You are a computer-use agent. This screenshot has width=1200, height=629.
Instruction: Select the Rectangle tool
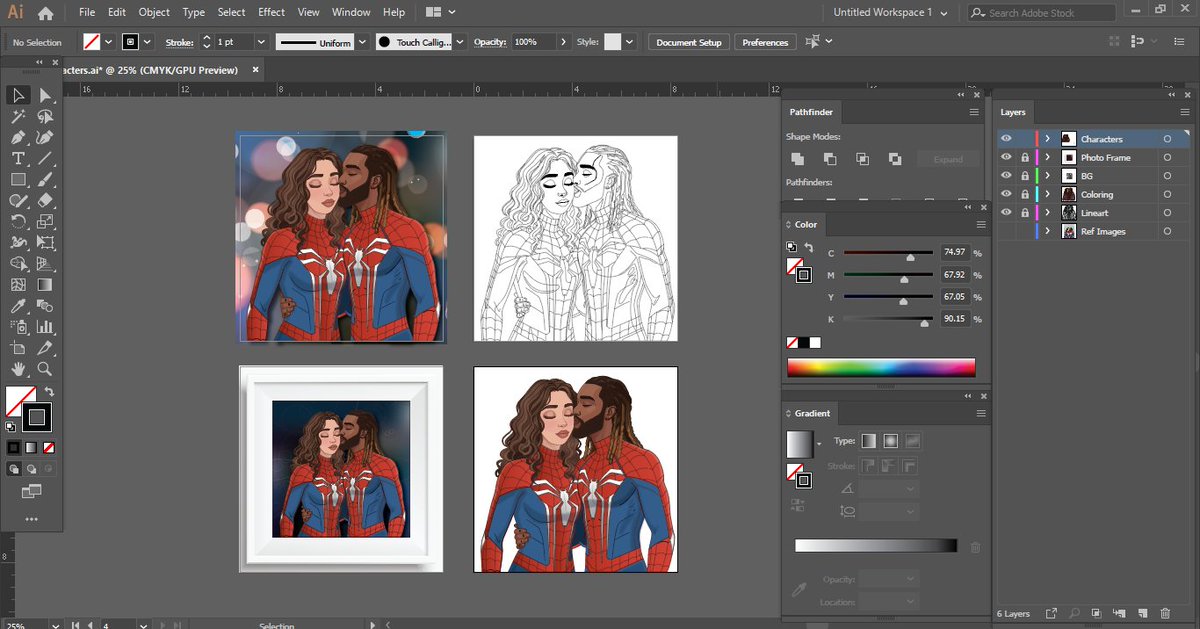click(x=18, y=180)
